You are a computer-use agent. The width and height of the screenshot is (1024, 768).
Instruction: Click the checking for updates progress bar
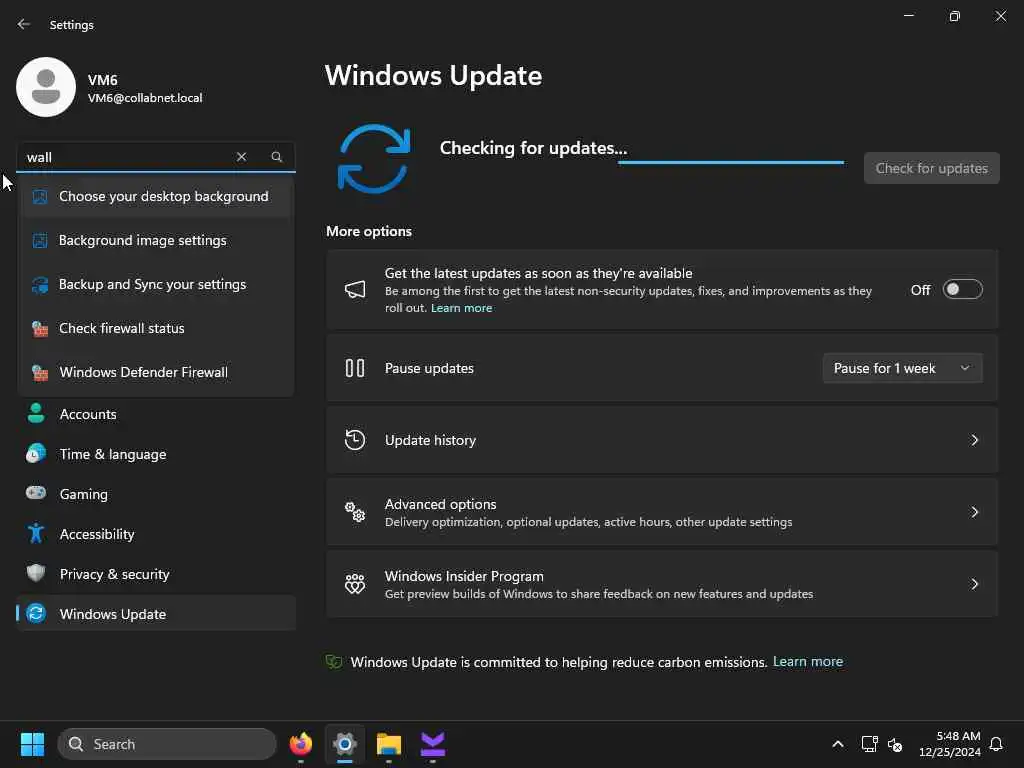point(731,162)
